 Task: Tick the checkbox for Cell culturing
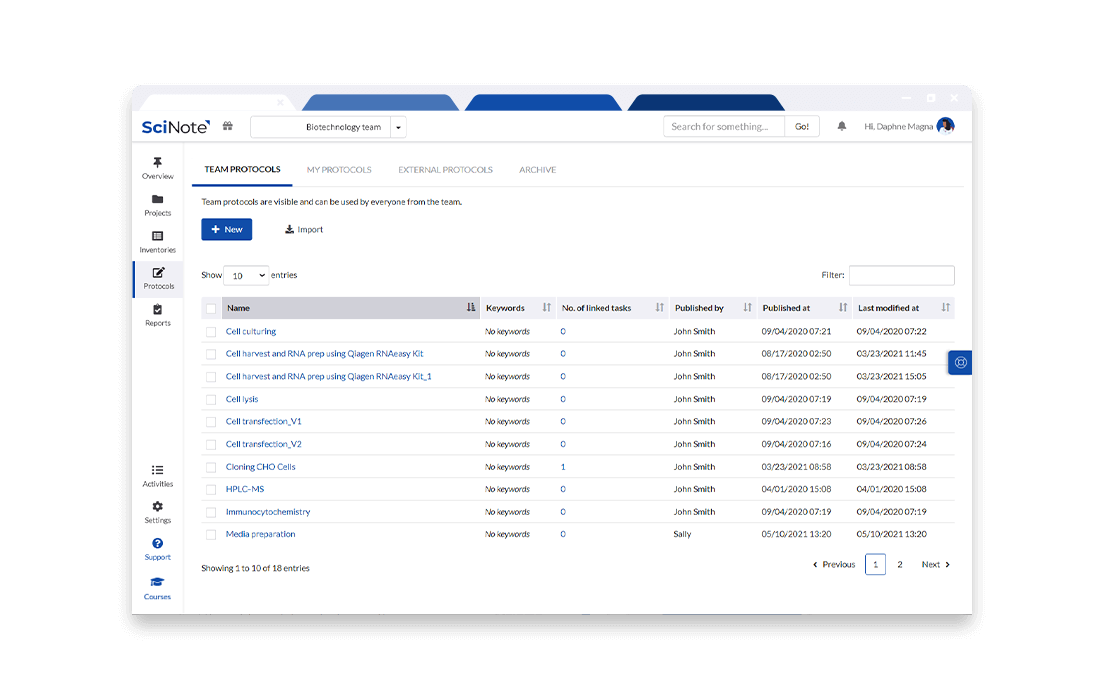point(211,332)
